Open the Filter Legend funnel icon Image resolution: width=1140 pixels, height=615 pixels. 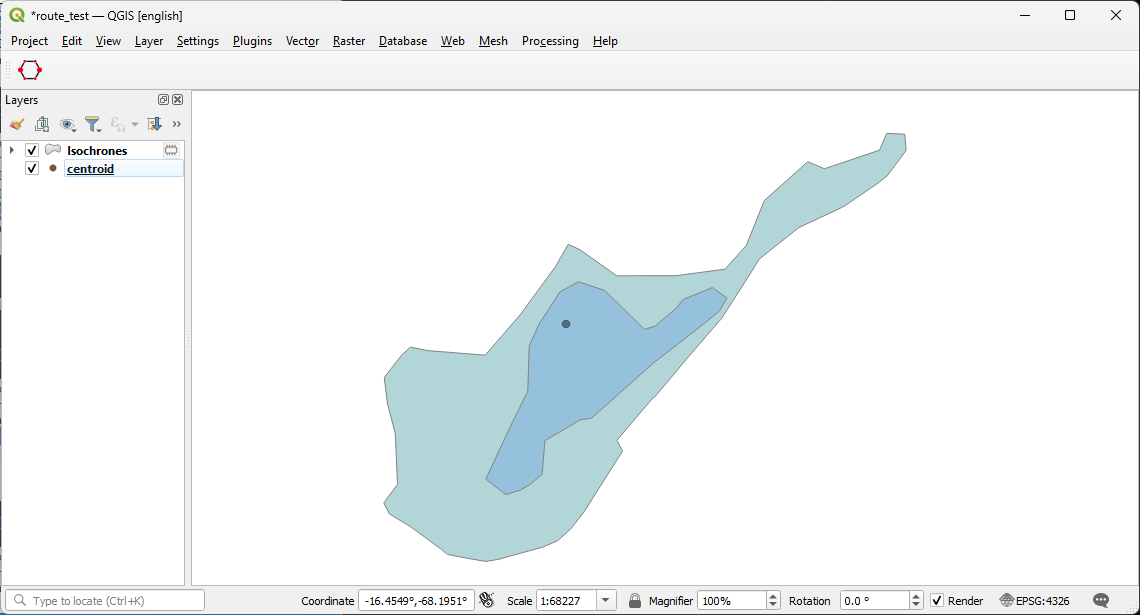pyautogui.click(x=92, y=124)
